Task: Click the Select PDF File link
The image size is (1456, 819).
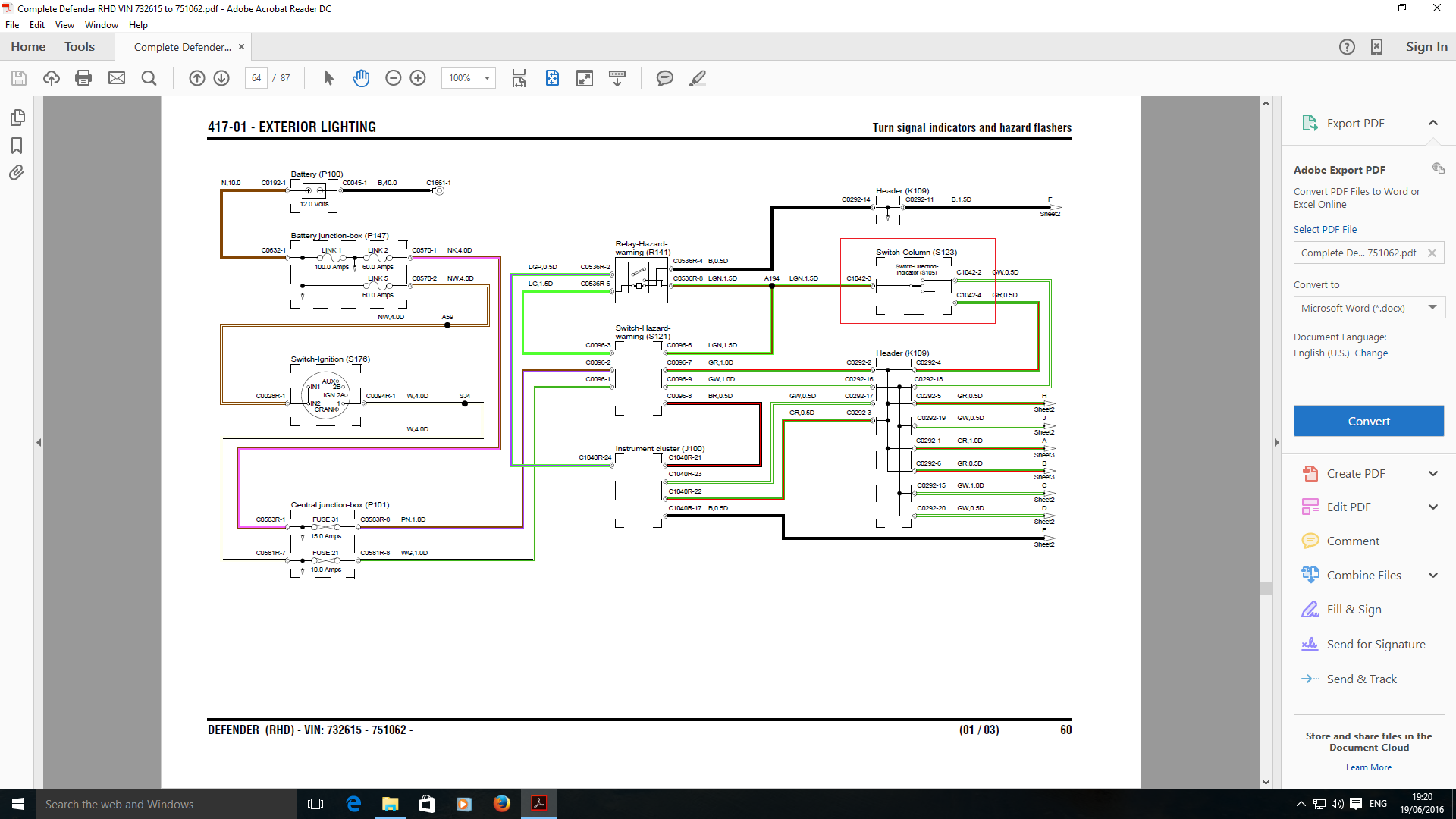Action: point(1325,229)
